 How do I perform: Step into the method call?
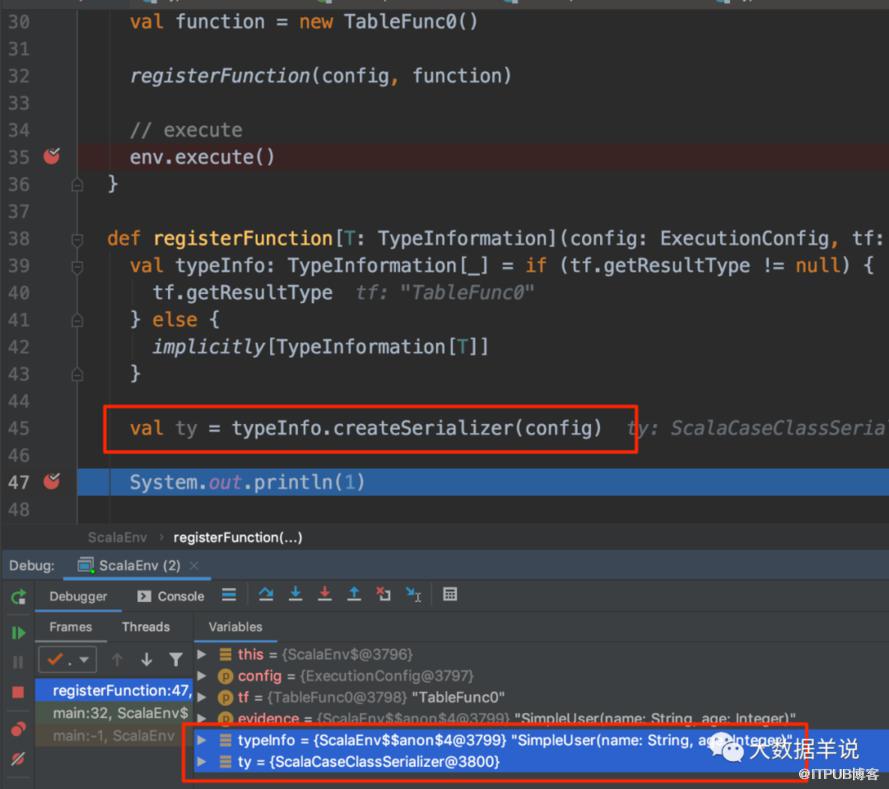pos(295,595)
